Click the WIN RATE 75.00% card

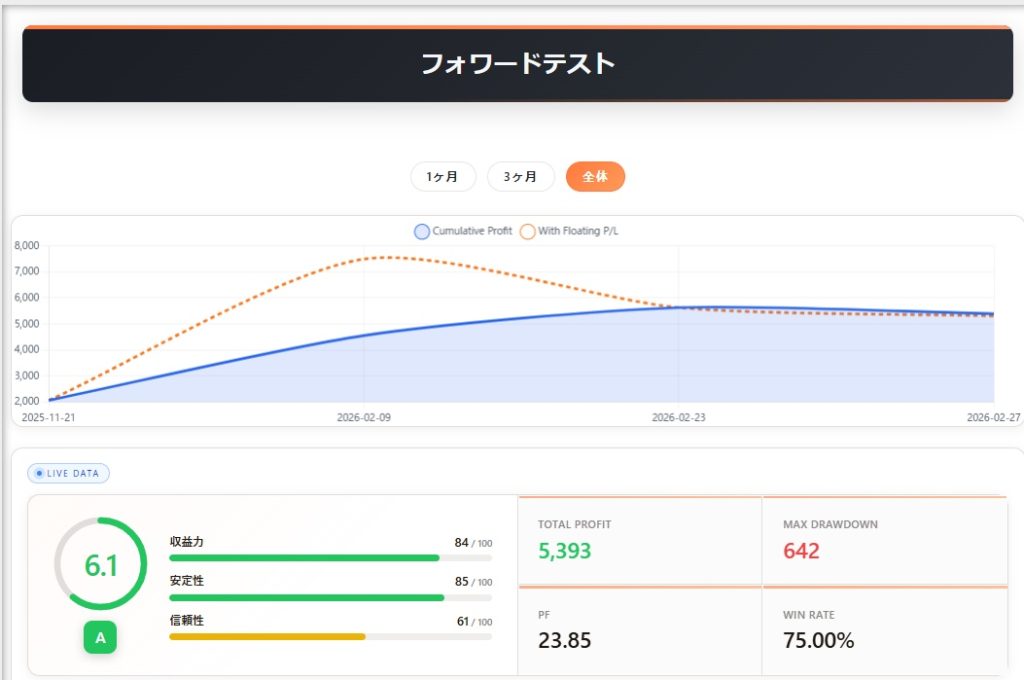pos(884,631)
